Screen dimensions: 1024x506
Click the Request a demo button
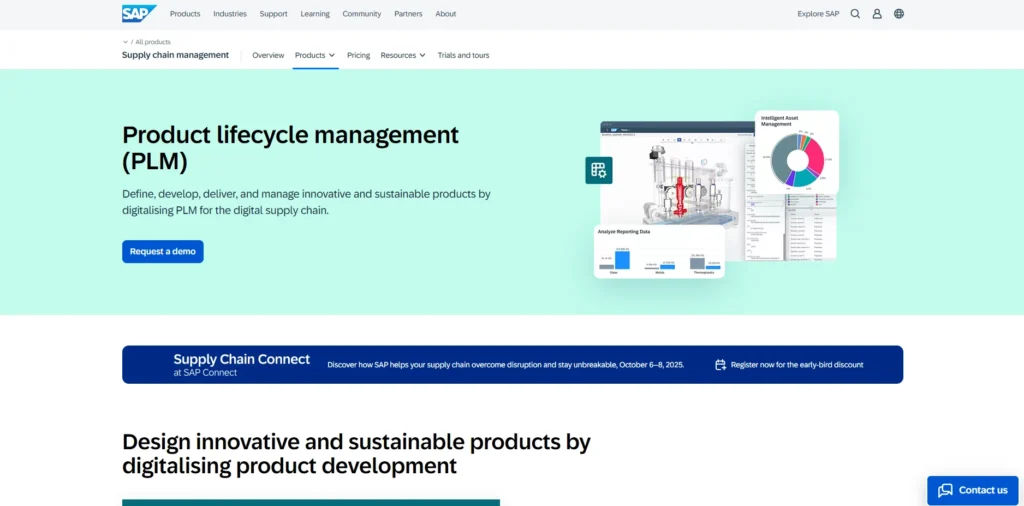pyautogui.click(x=163, y=251)
